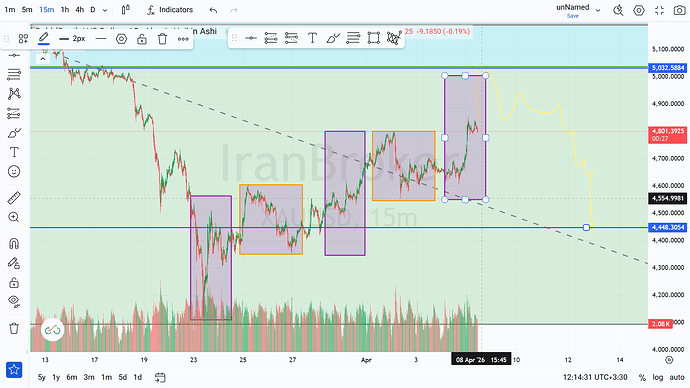Set date range to 6m
Viewport: 690px width, 388px height.
click(72, 377)
